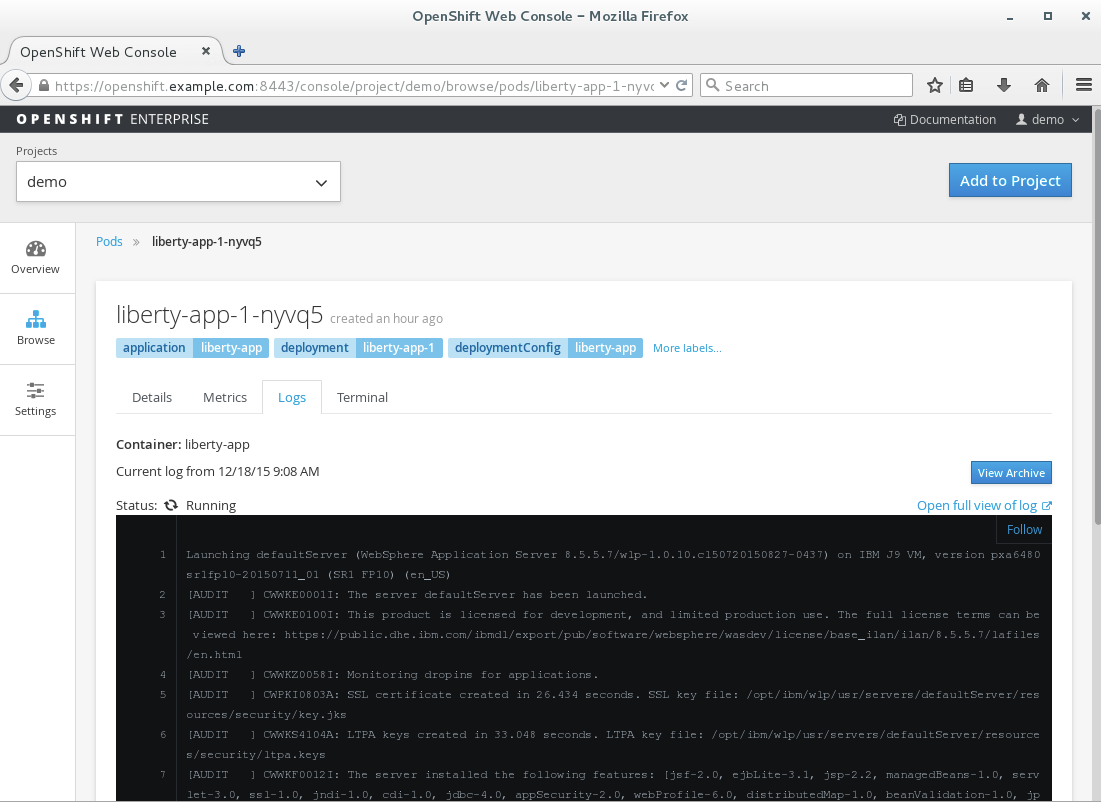Image resolution: width=1101 pixels, height=802 pixels.
Task: Open Firefox hamburger menu
Action: 1083,85
